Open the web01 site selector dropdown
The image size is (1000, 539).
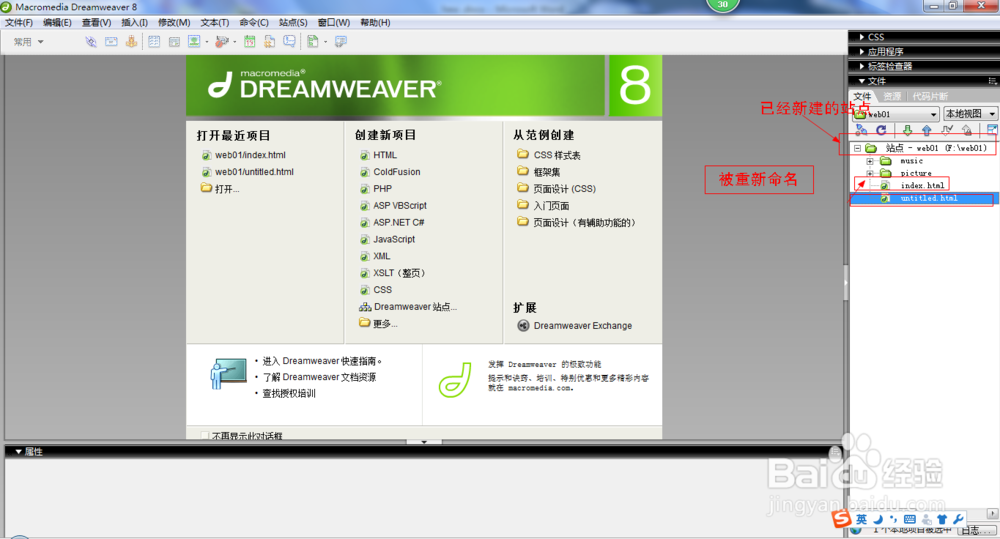pyautogui.click(x=896, y=114)
